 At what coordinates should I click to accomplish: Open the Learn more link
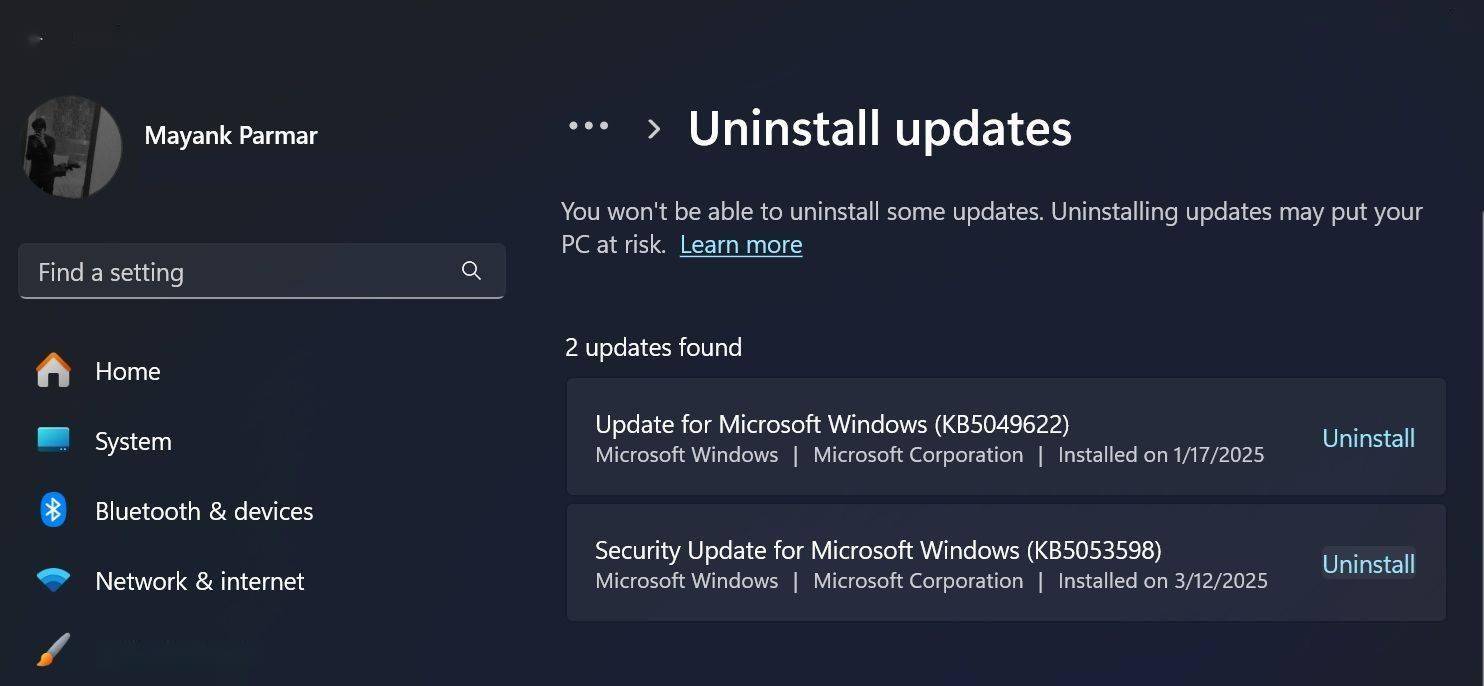pos(741,245)
